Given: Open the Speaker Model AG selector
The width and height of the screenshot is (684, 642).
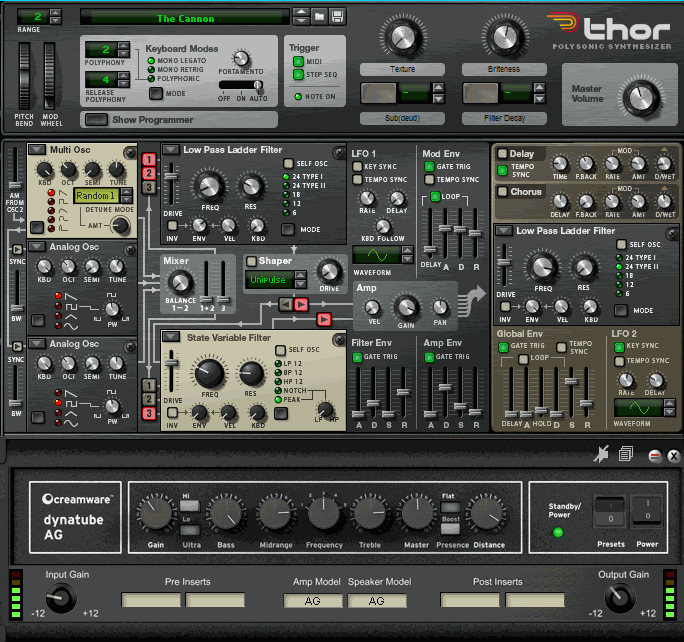Looking at the screenshot, I should tap(377, 601).
